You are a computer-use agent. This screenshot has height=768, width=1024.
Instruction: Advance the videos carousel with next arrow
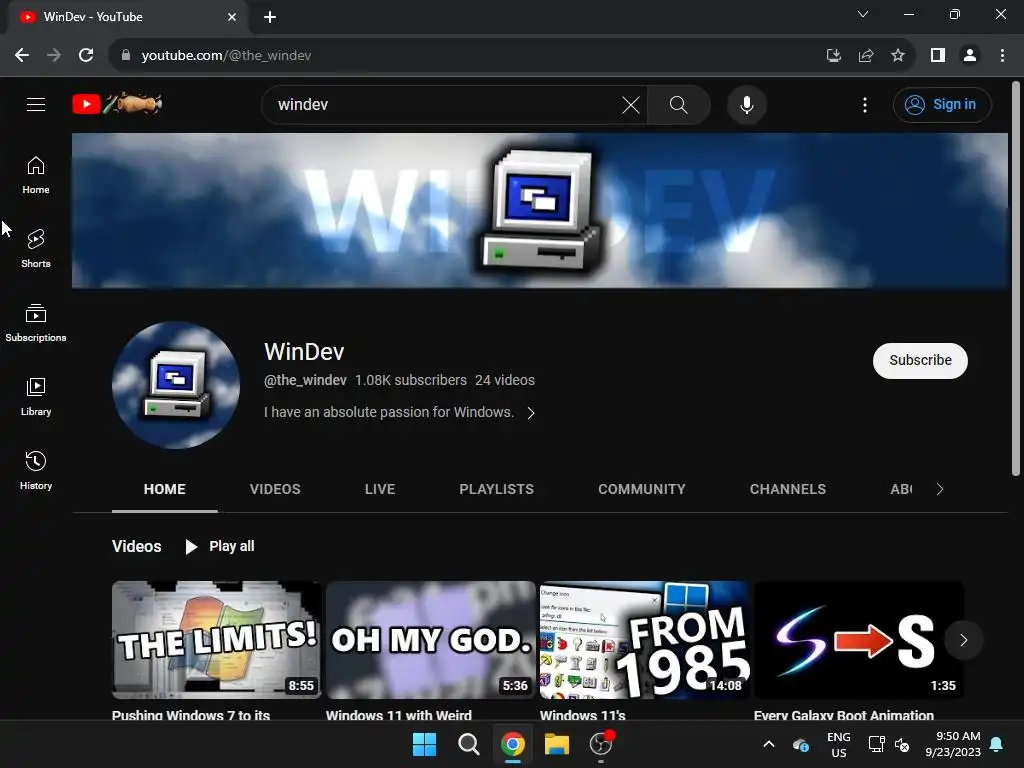pos(963,640)
